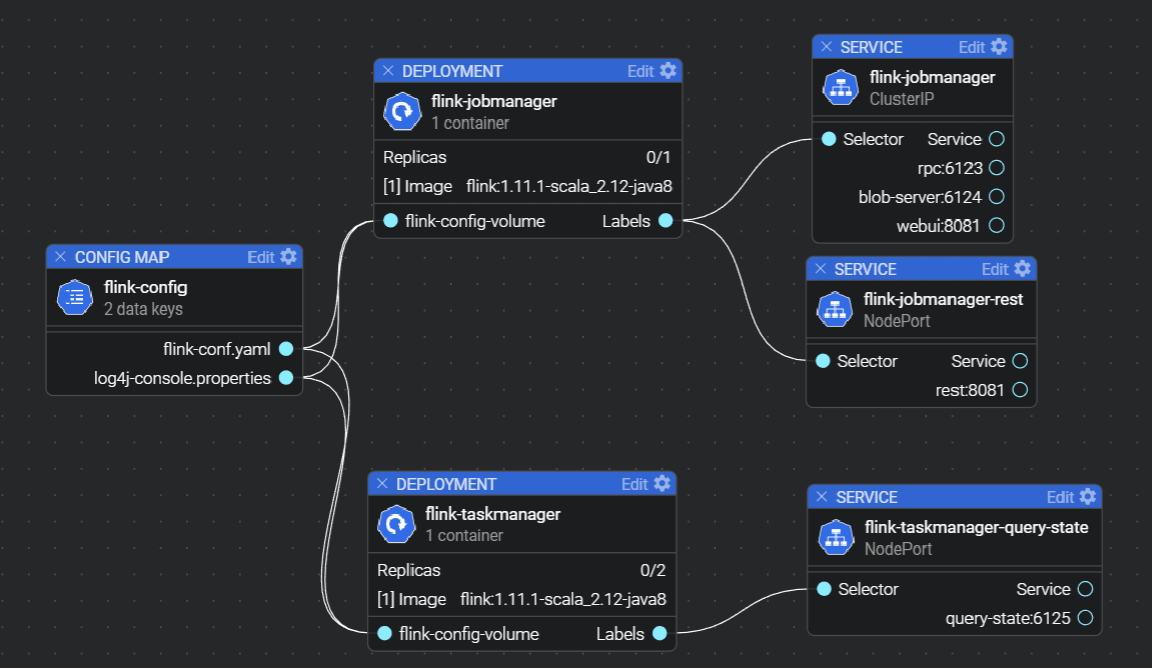The width and height of the screenshot is (1152, 668).
Task: Select the flink-taskmanager deployment icon
Action: (396, 524)
